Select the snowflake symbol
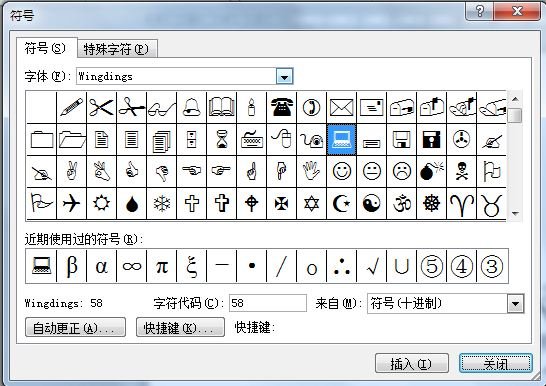The width and height of the screenshot is (546, 386). 162,203
